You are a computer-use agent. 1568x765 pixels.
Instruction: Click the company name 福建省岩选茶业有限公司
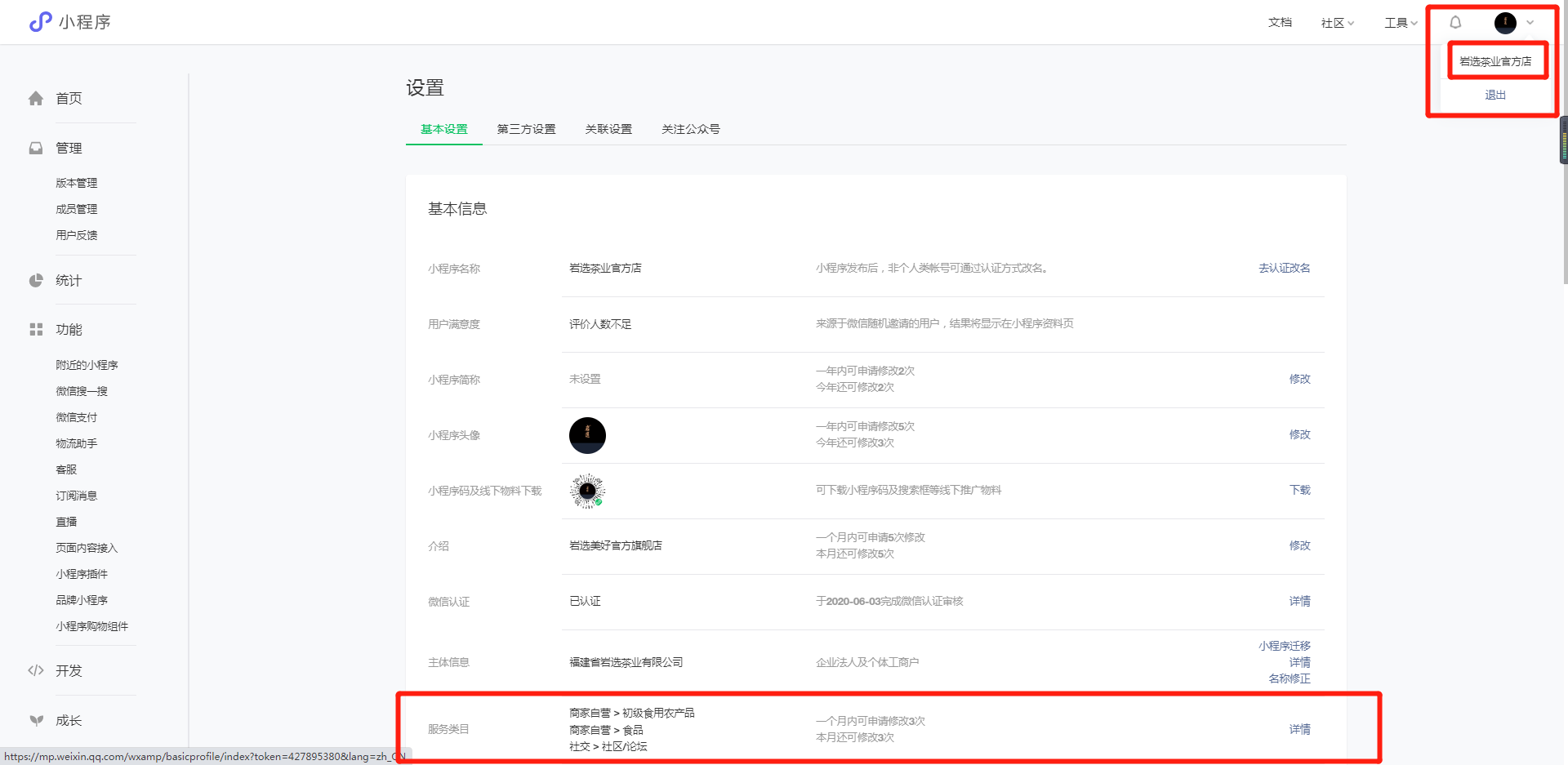point(626,662)
